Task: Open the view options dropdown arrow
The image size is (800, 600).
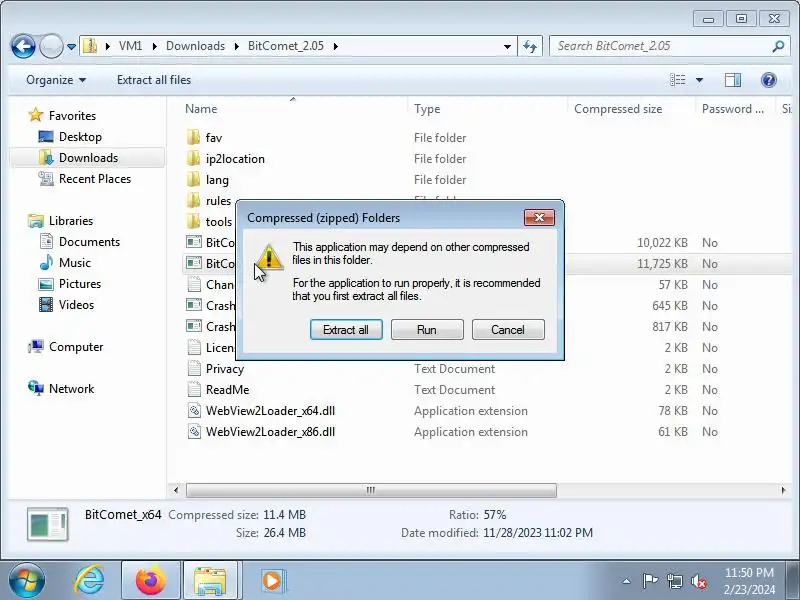Action: click(x=699, y=80)
